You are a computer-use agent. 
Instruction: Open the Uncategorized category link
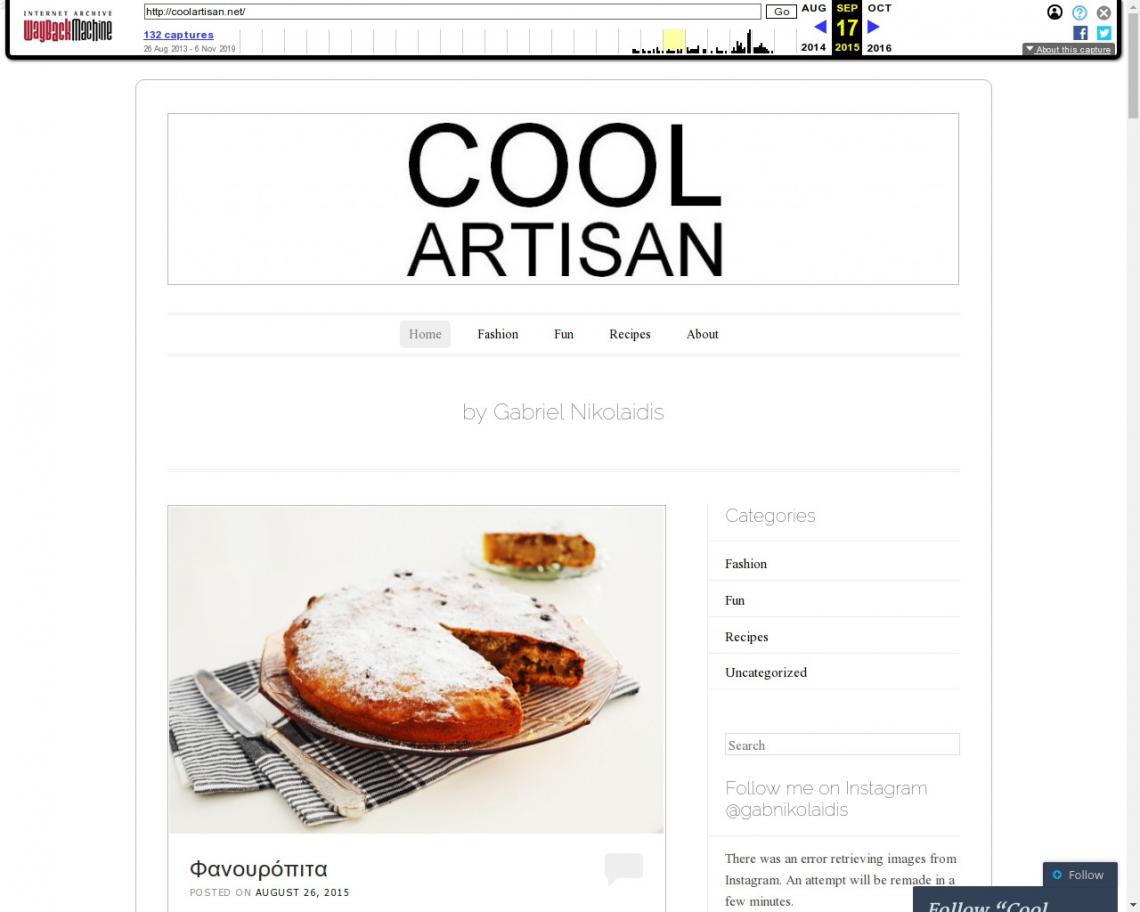tap(766, 672)
